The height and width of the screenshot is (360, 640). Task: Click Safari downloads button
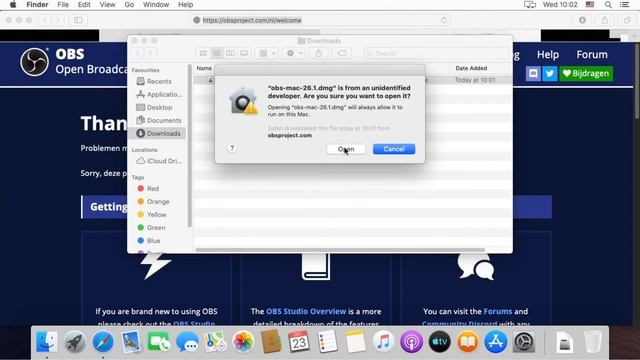click(582, 20)
